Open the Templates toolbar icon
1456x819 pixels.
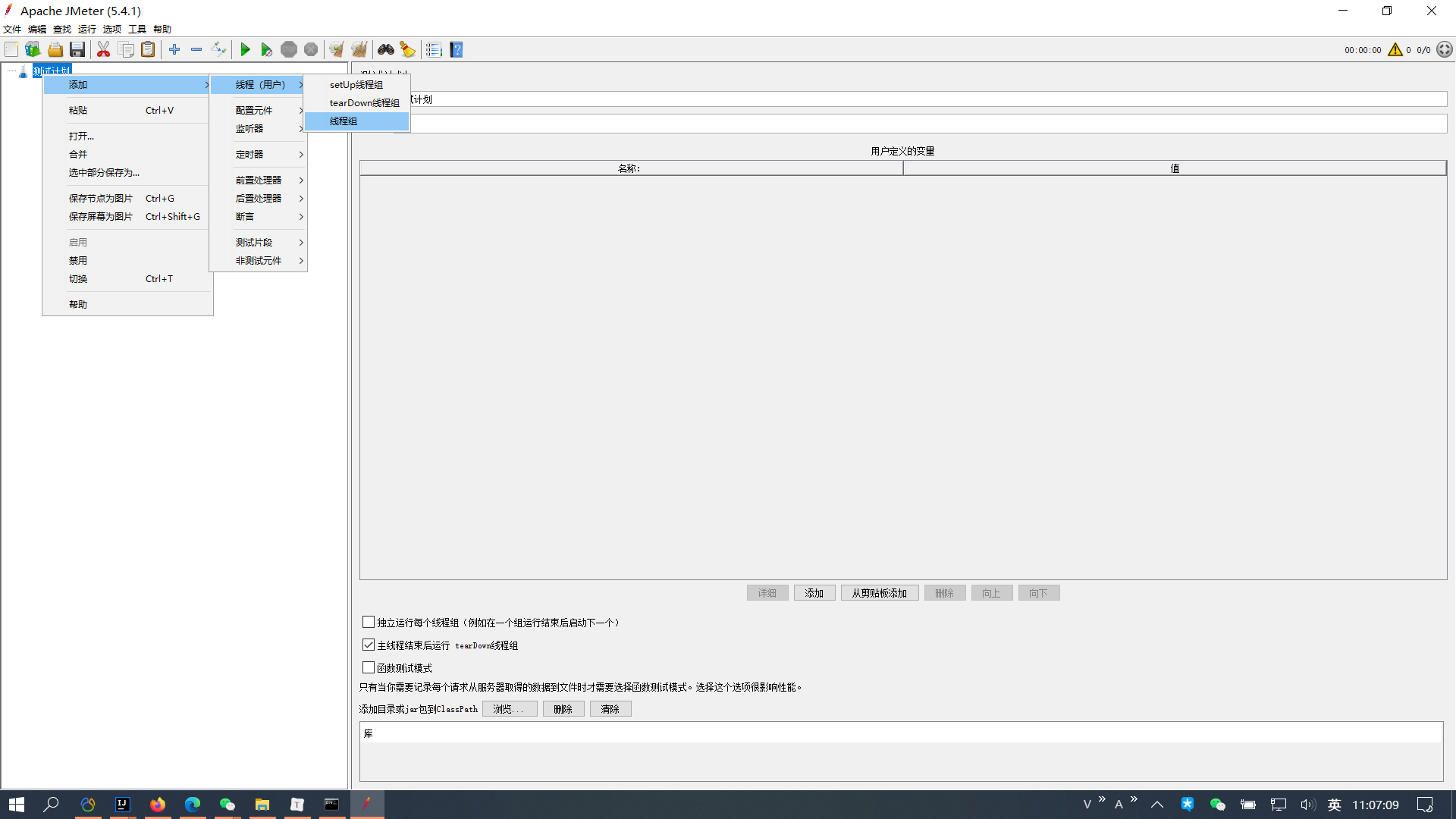point(33,49)
